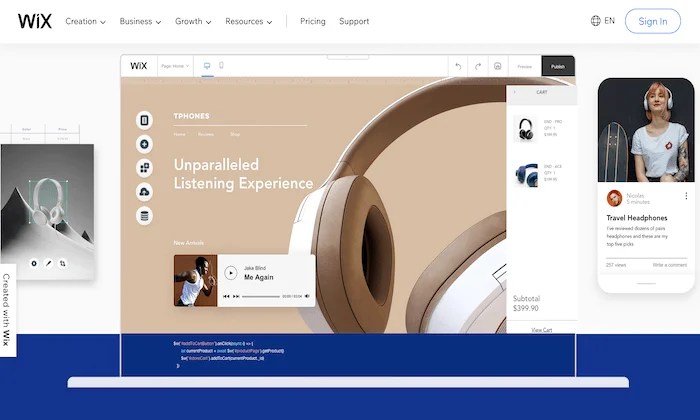Click the Me Again track progress slider
Viewport: 700px width, 420px height.
click(x=261, y=296)
